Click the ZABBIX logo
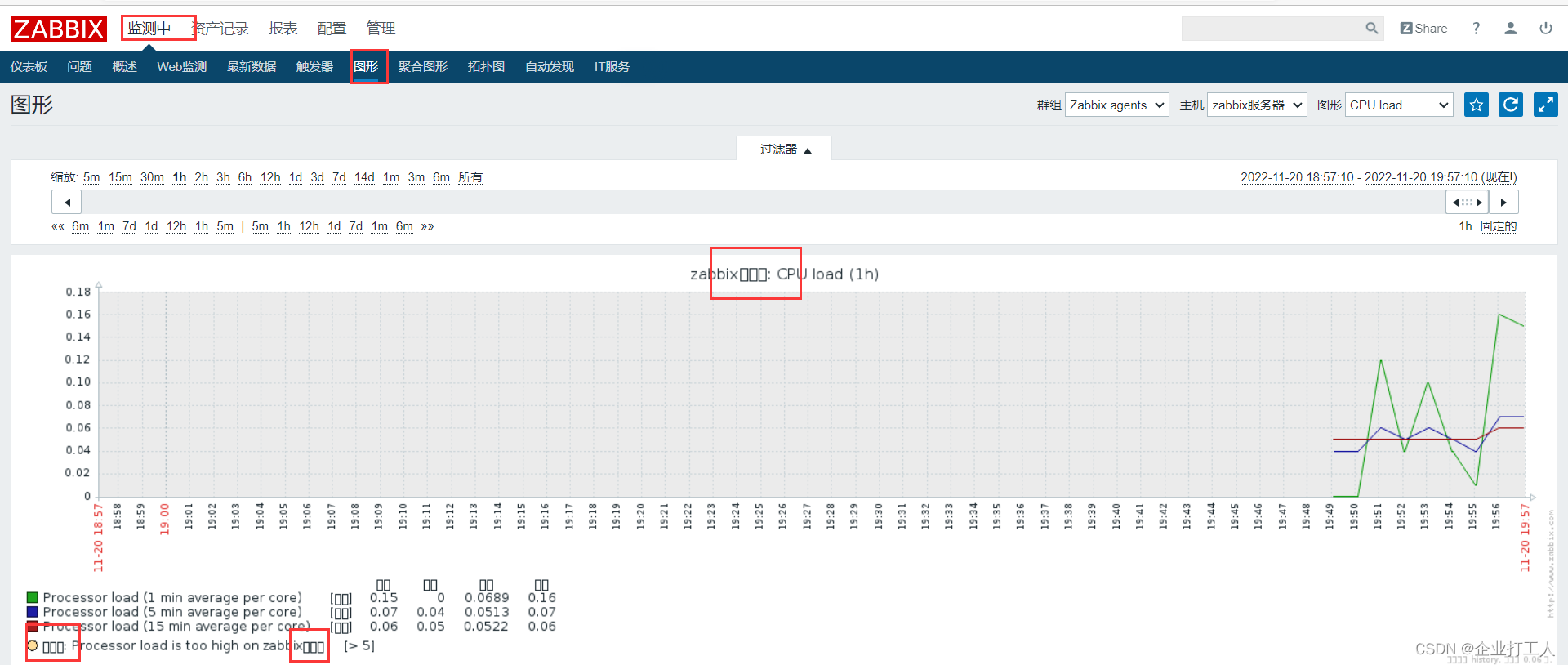 pos(59,29)
